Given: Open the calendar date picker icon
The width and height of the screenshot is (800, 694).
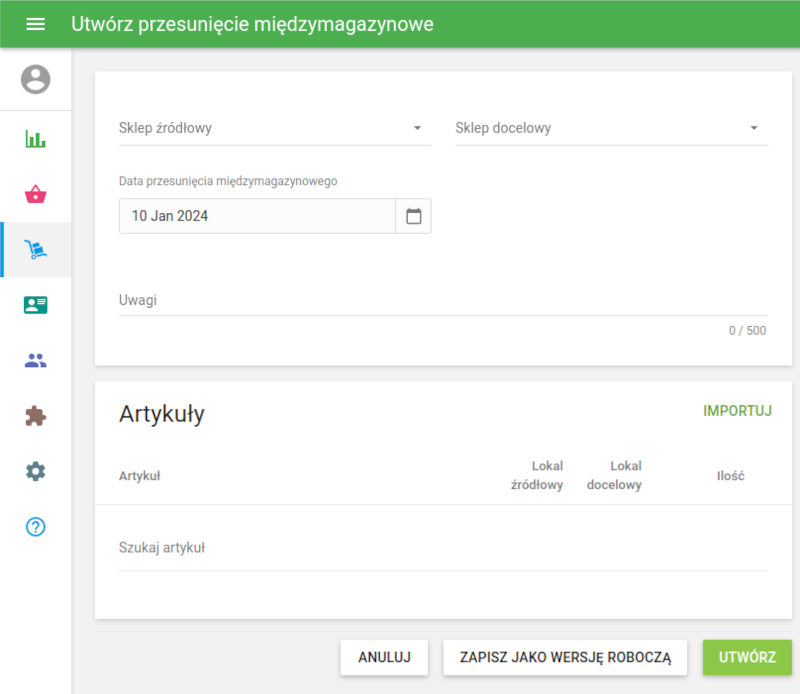Looking at the screenshot, I should coord(414,215).
